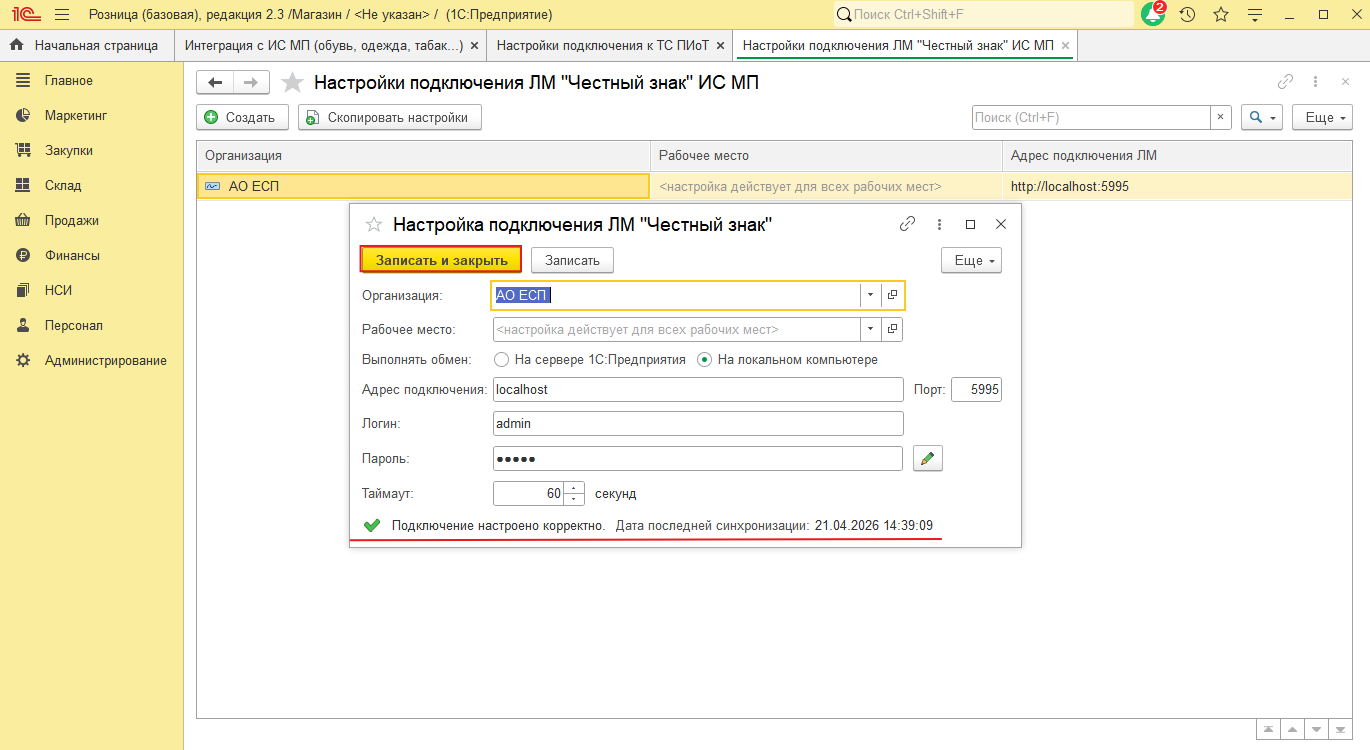This screenshot has height=750, width=1370.
Task: Open the Персонал section
Action: tap(74, 326)
